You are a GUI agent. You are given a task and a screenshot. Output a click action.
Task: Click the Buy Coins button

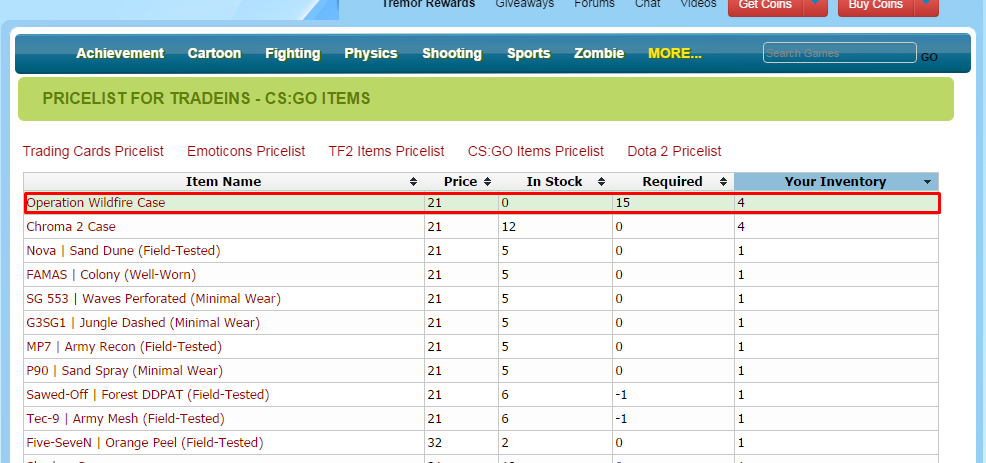(876, 5)
